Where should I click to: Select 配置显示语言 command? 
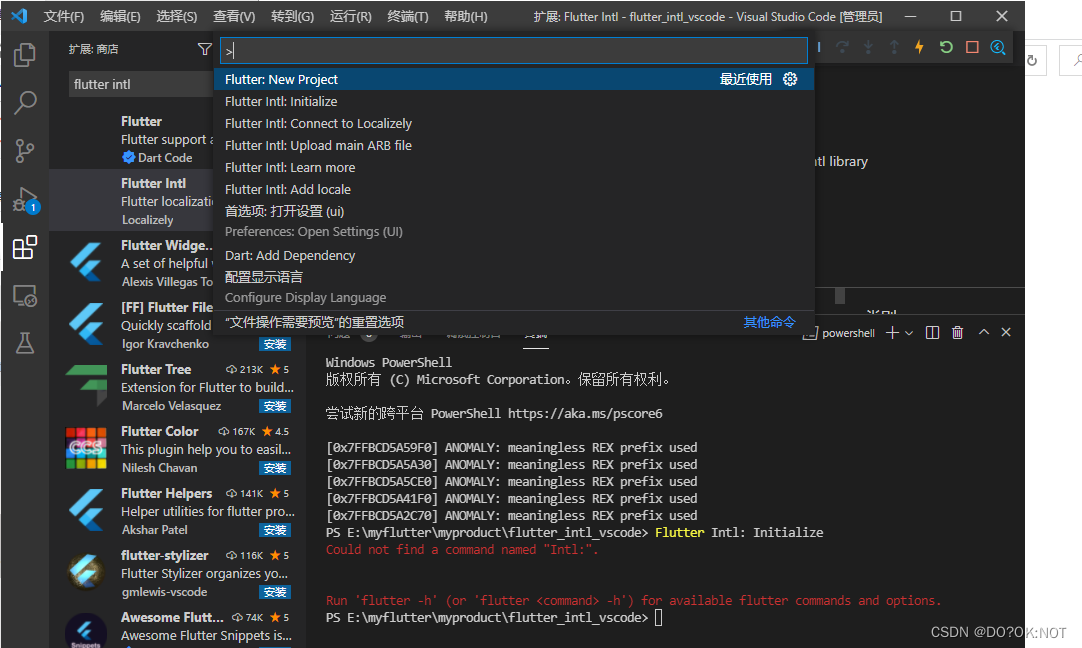(514, 287)
